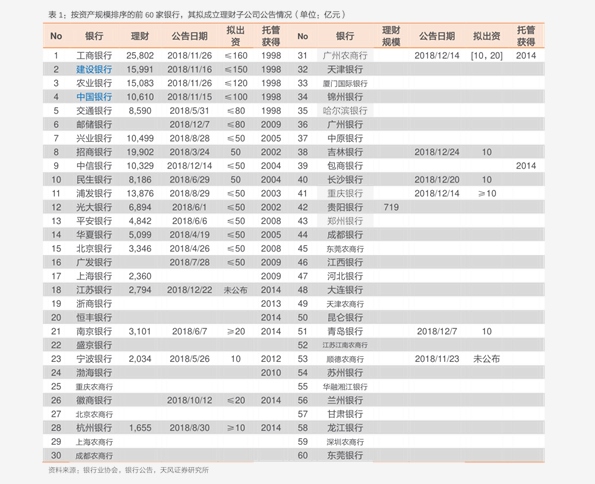The image size is (595, 484).
Task: Select the 邮储银行 cell
Action: tap(94, 125)
